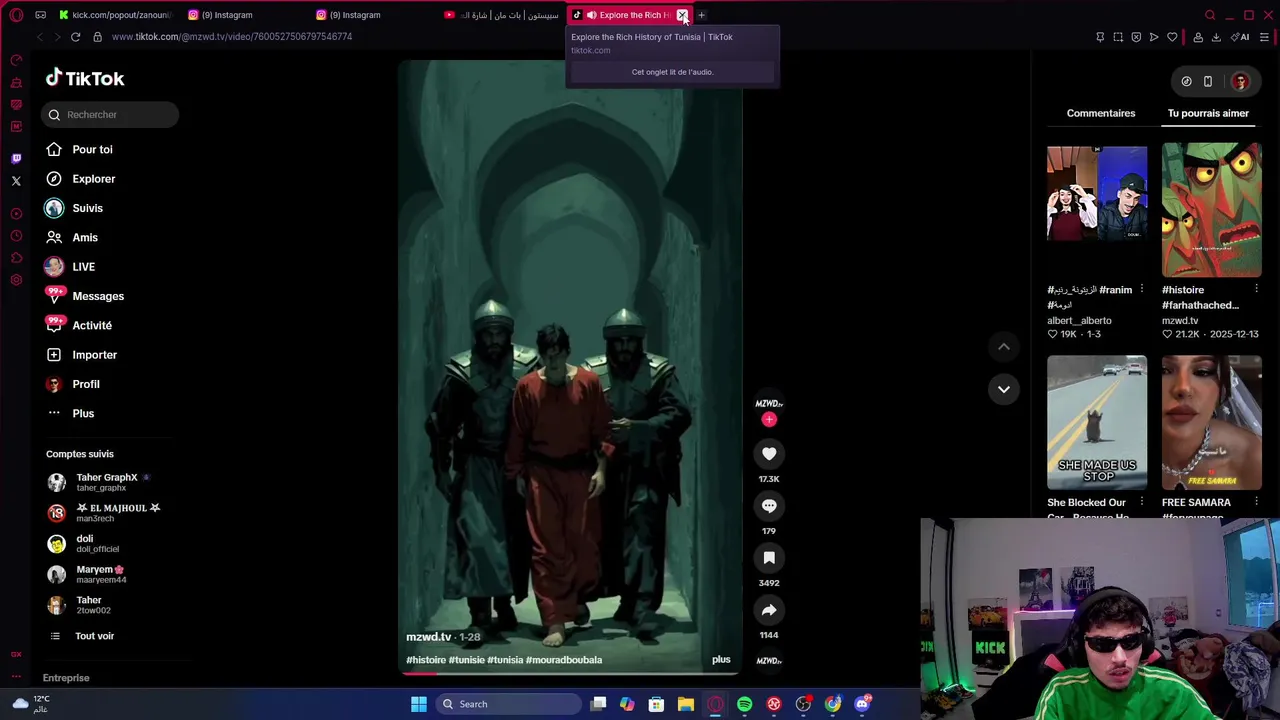The width and height of the screenshot is (1280, 720).
Task: Click the address bar URL
Action: pyautogui.click(x=232, y=37)
